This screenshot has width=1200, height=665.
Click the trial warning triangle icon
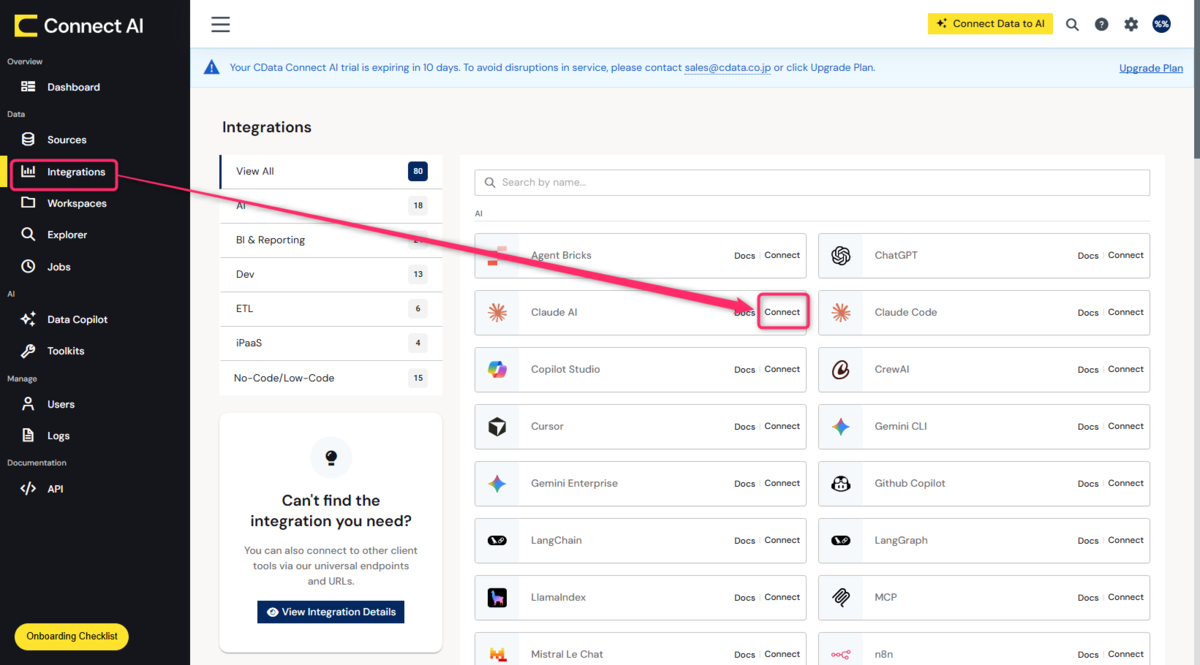pos(211,68)
